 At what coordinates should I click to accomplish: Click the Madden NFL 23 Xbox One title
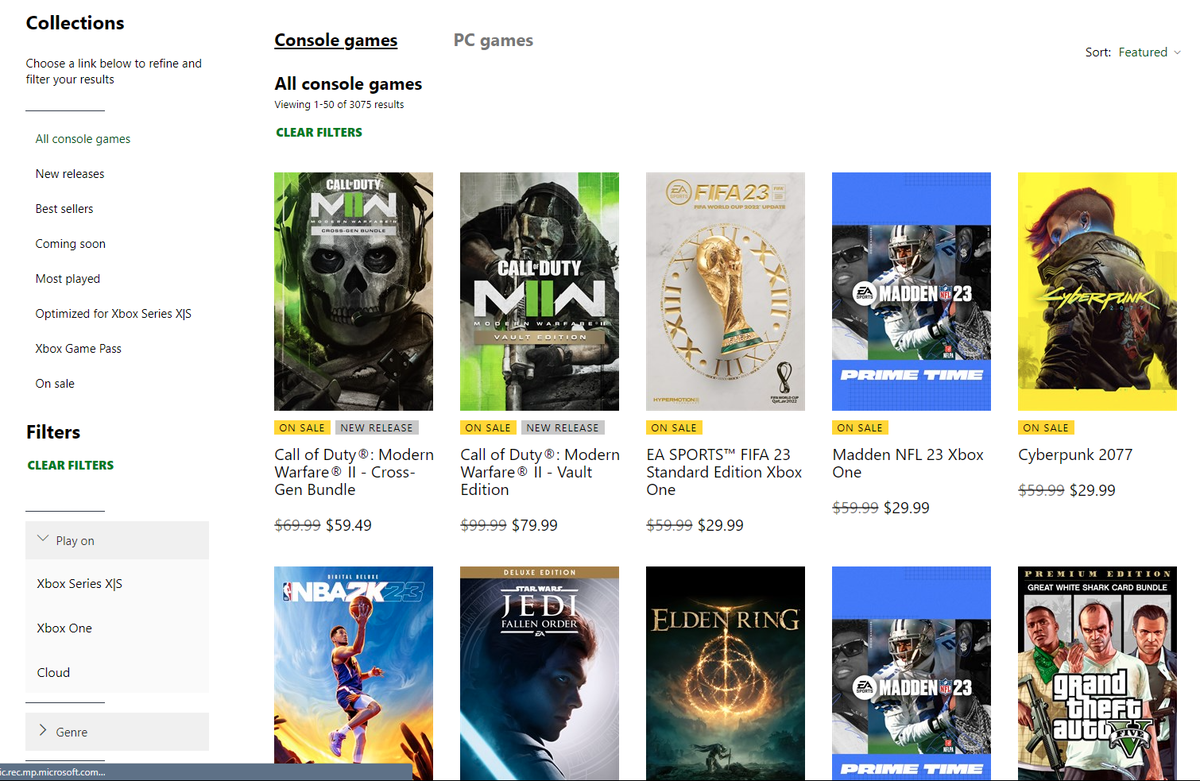click(908, 463)
